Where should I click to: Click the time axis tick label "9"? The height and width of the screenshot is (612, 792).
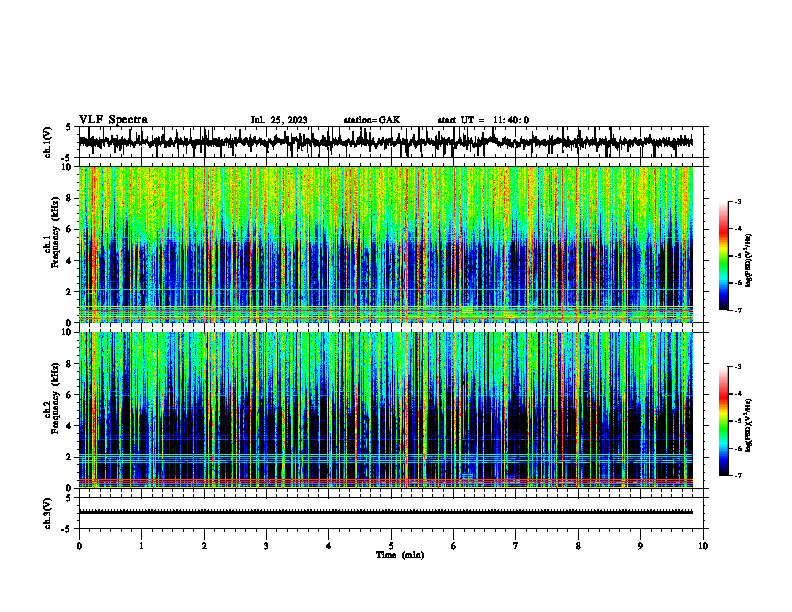point(640,546)
